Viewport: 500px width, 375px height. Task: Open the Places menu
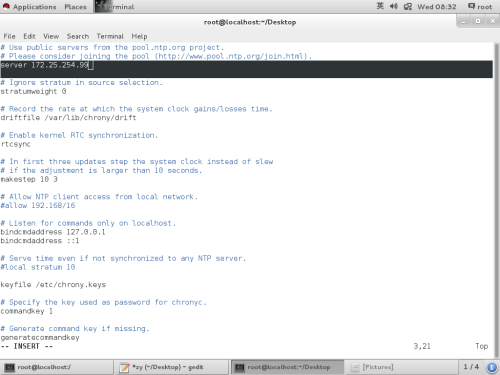coord(75,7)
